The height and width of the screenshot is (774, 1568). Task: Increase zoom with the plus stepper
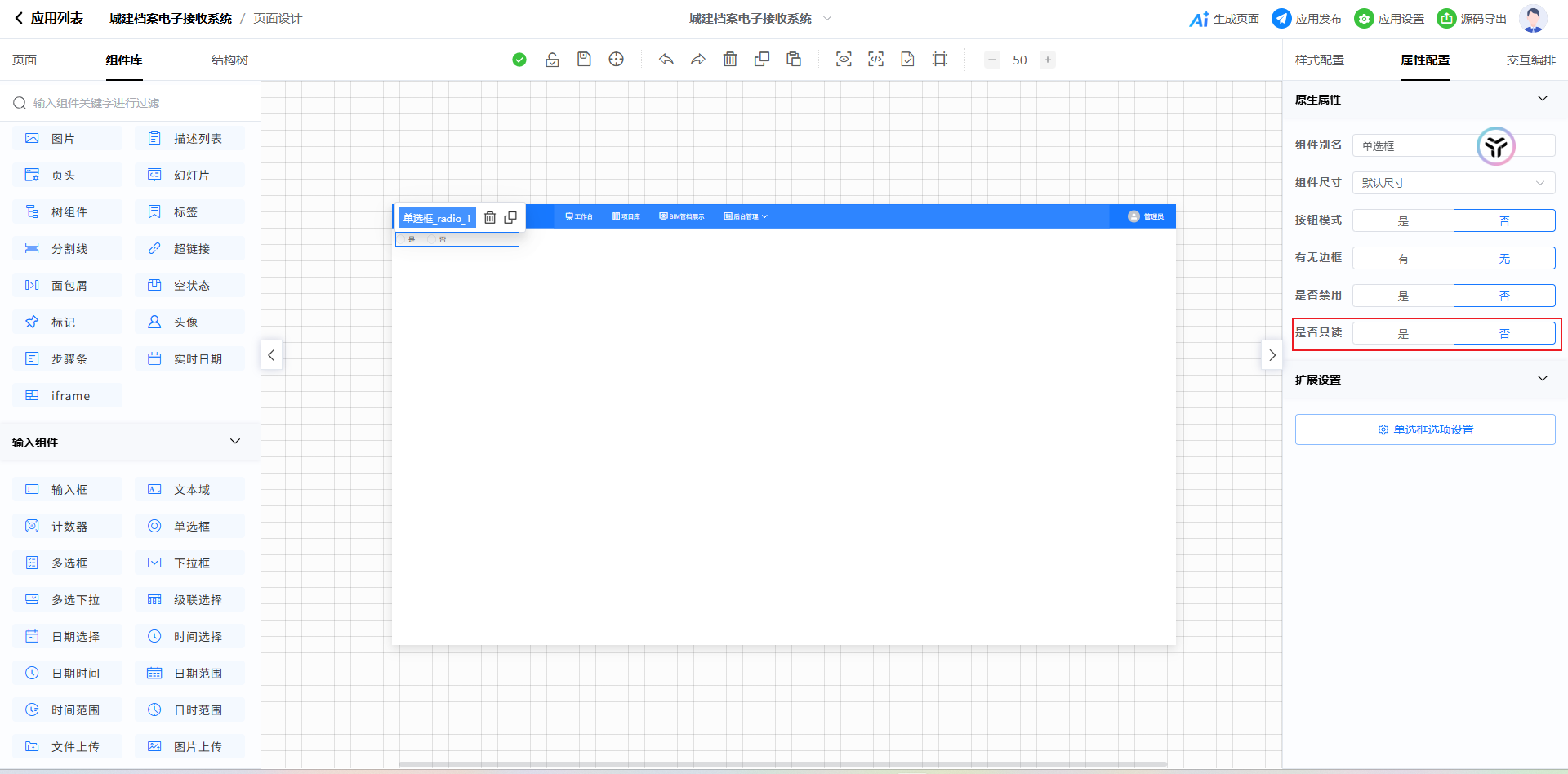click(x=1048, y=60)
